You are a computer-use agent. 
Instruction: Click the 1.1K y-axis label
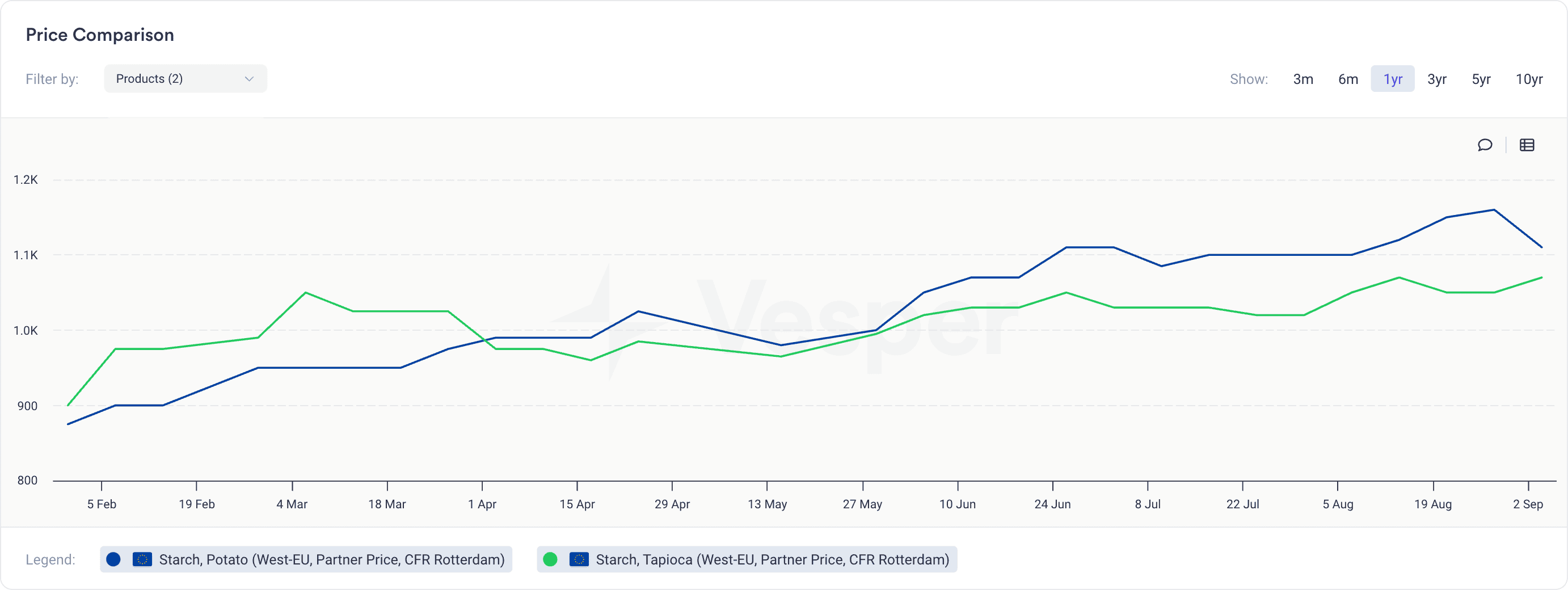(26, 255)
